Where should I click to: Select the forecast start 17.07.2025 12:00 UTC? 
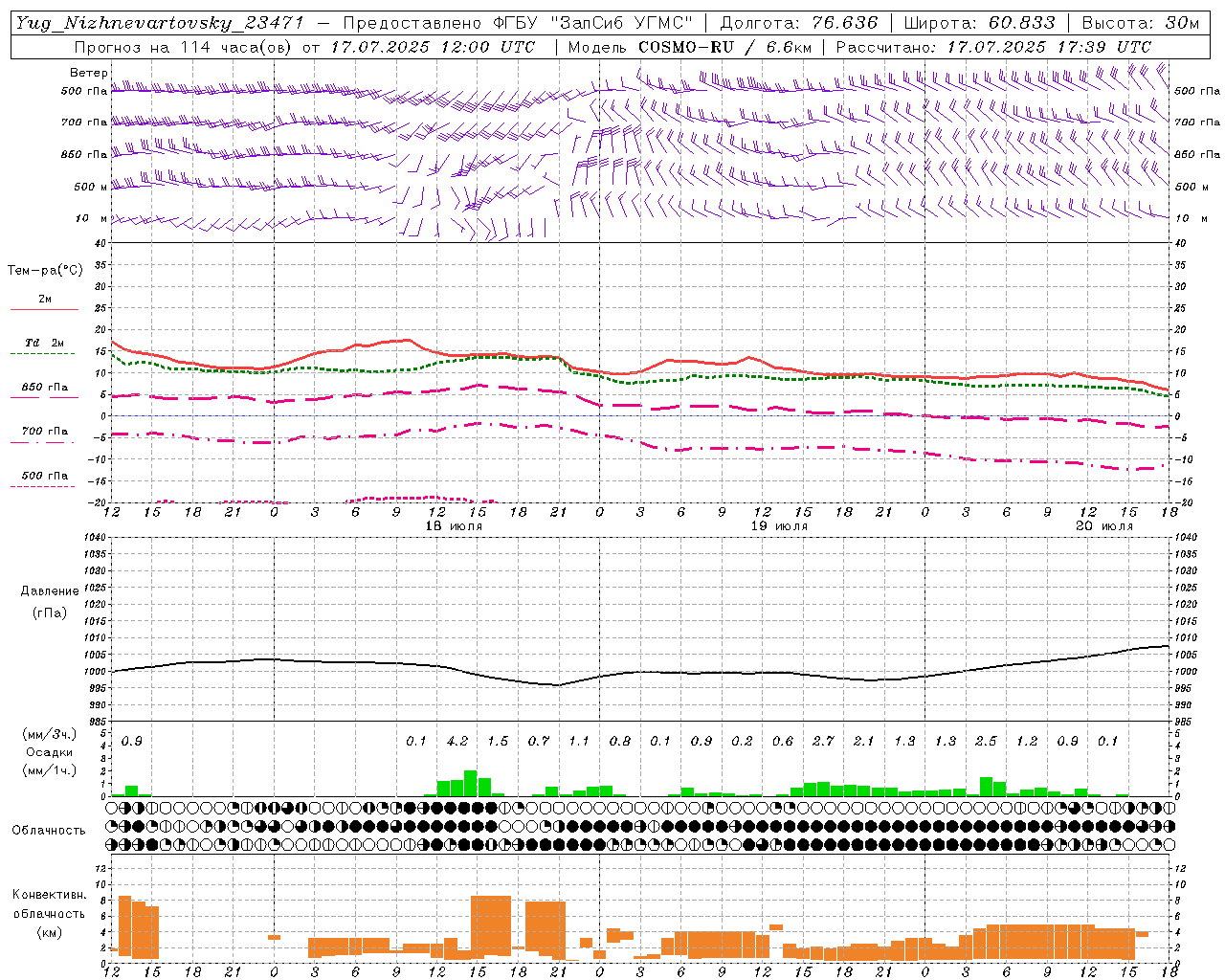pos(434,47)
